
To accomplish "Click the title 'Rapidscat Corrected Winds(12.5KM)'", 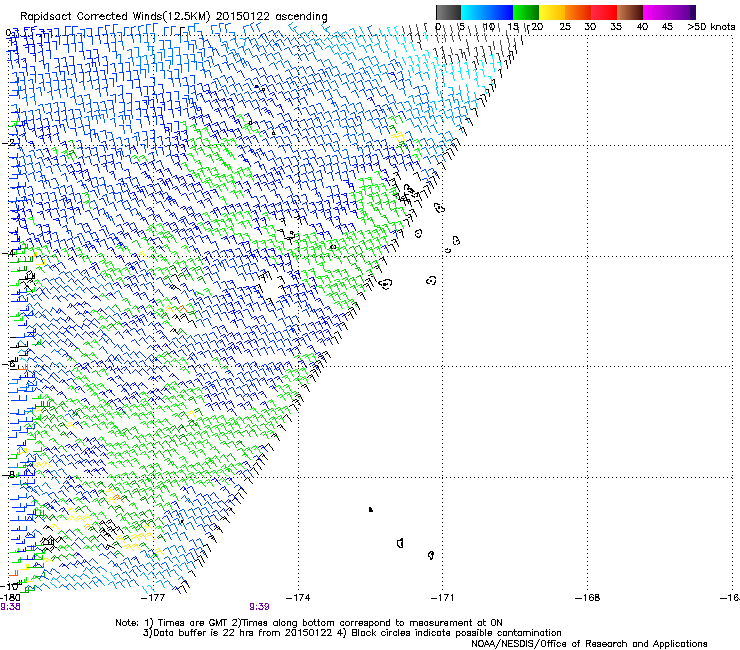I will 115,17.
